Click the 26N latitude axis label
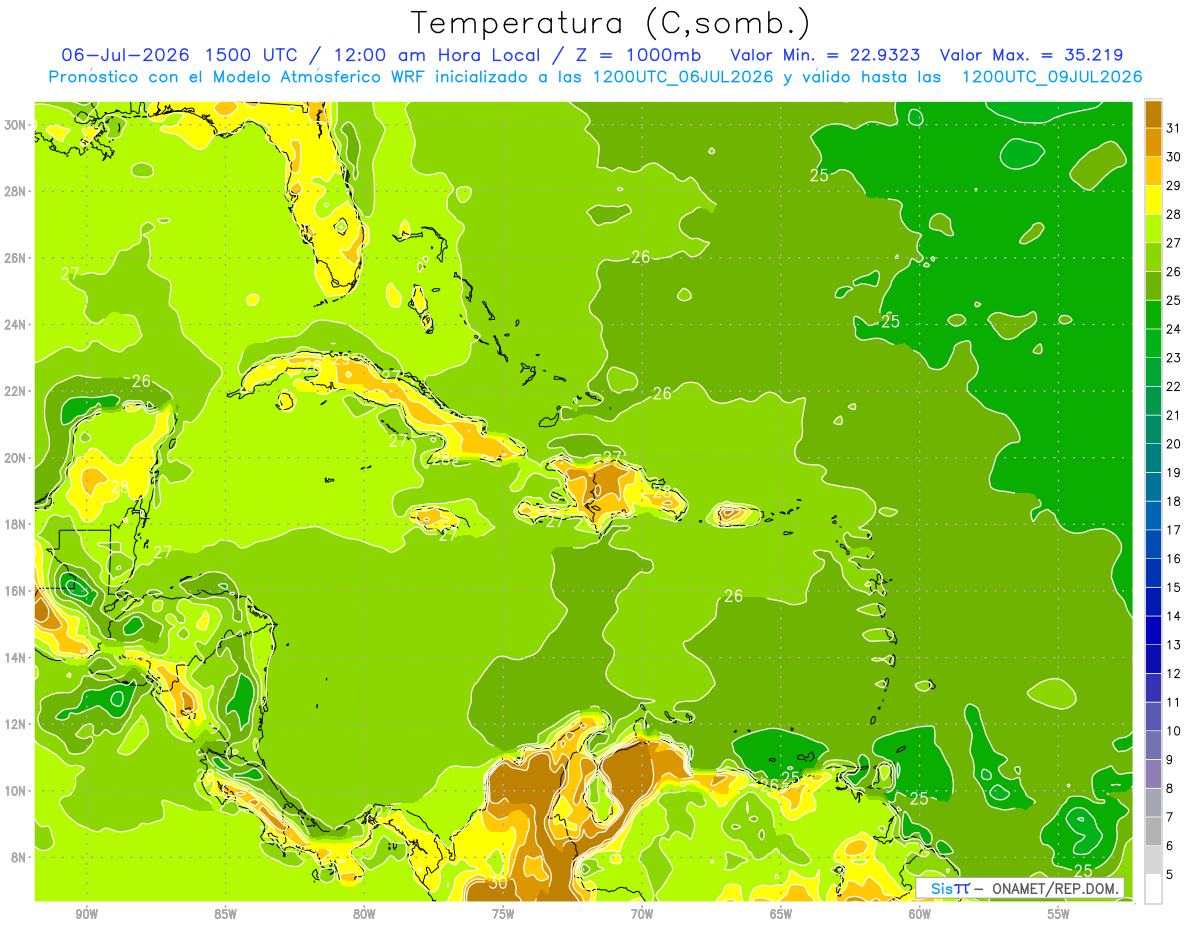 (x=17, y=258)
